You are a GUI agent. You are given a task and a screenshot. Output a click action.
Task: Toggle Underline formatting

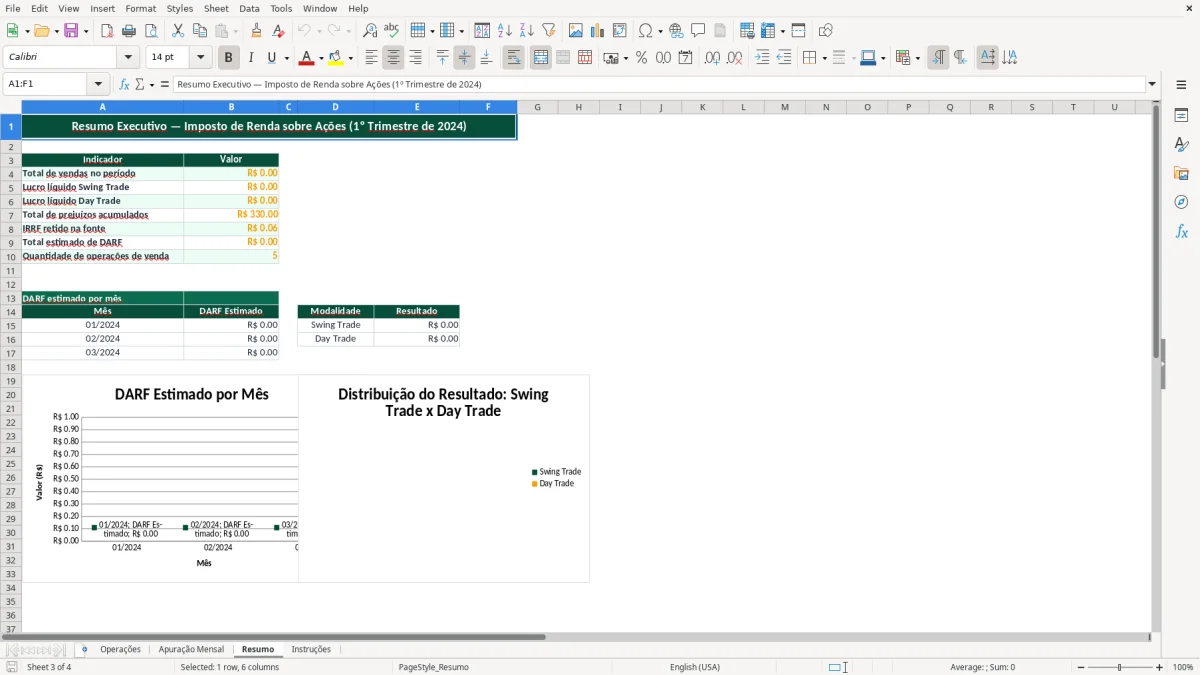point(271,58)
